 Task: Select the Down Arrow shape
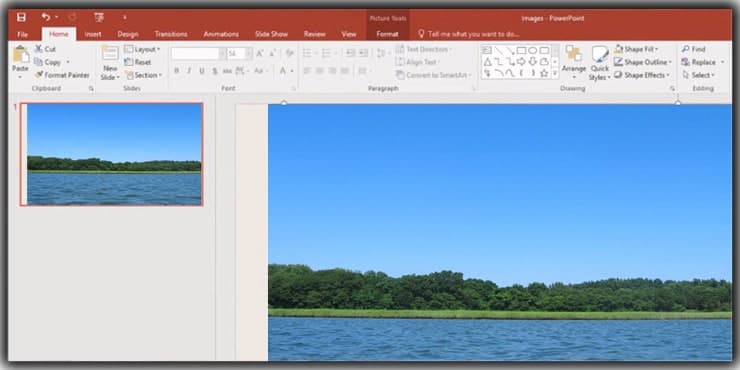click(x=533, y=62)
